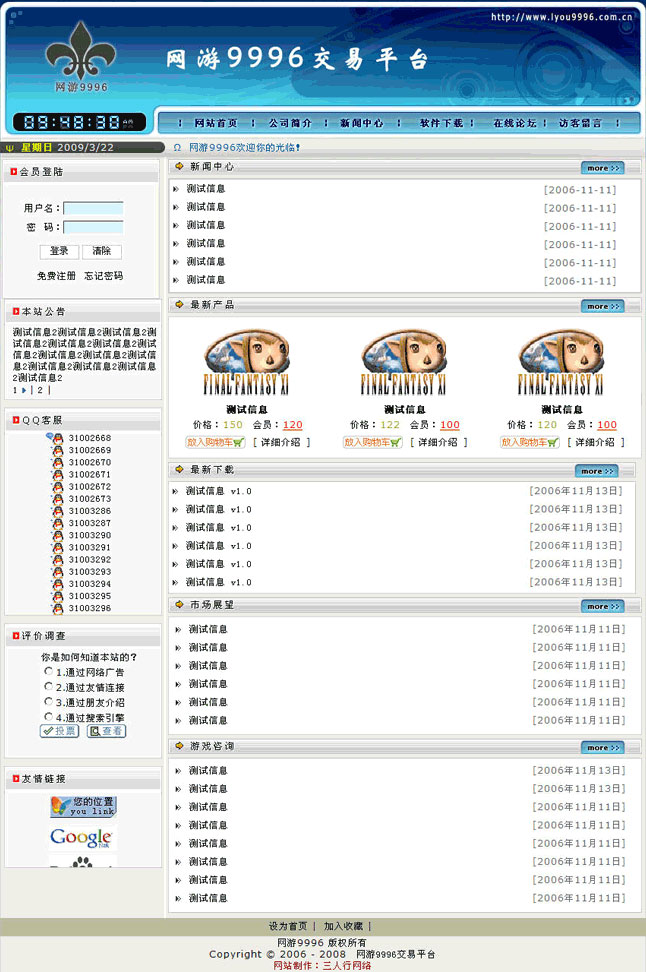Open more in 游戏咨询 section
The width and height of the screenshot is (646, 972).
tap(603, 748)
